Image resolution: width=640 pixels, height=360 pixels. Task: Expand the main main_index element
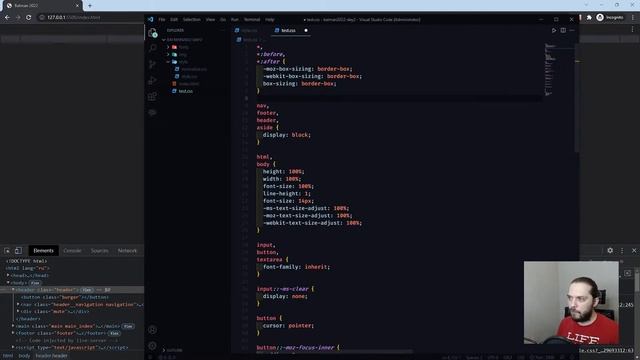[x=13, y=326]
